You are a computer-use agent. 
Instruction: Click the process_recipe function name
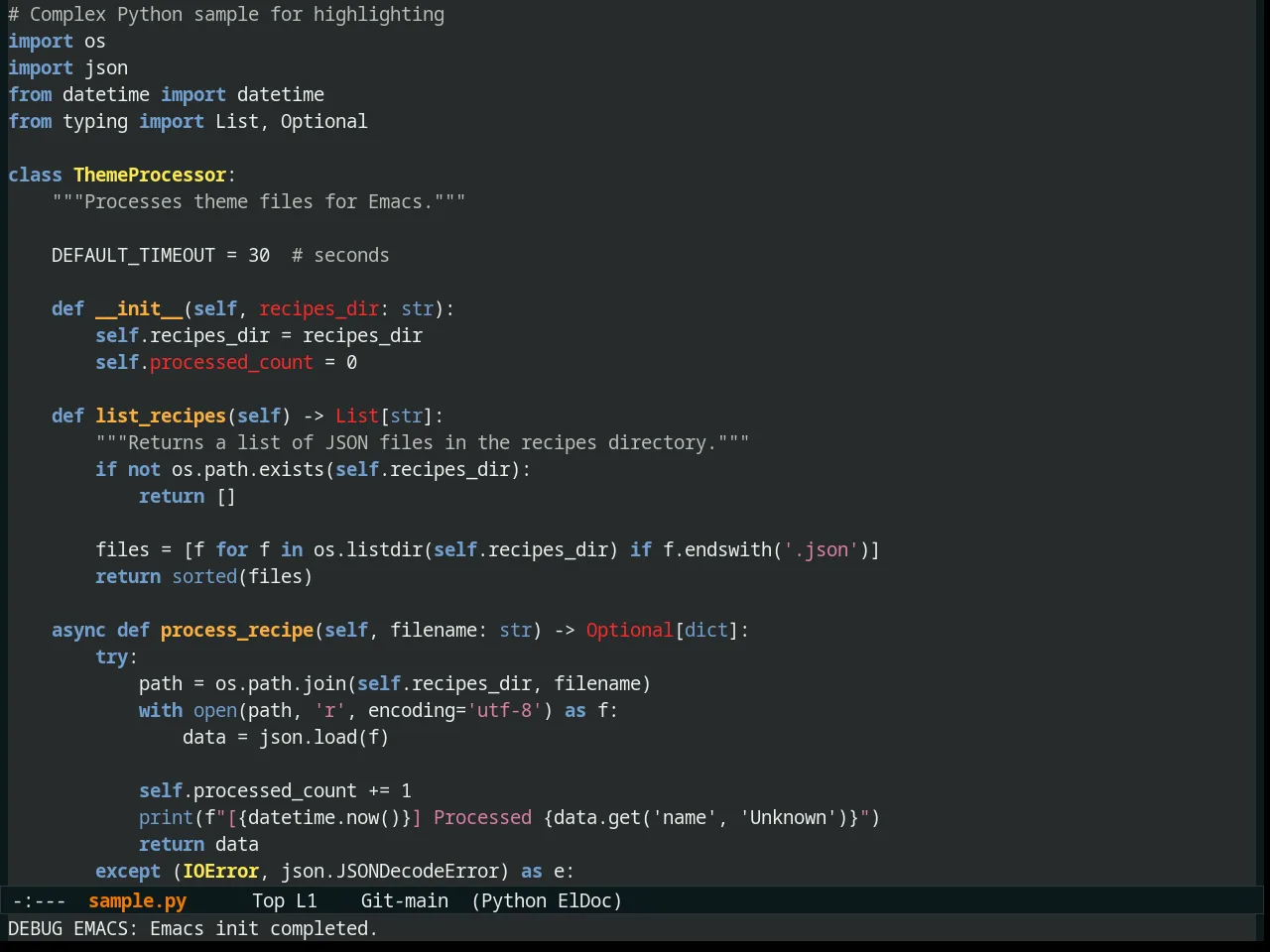point(237,630)
